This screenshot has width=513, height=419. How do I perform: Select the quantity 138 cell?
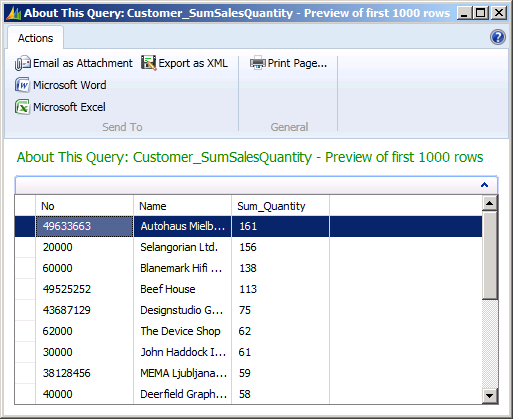coord(280,268)
